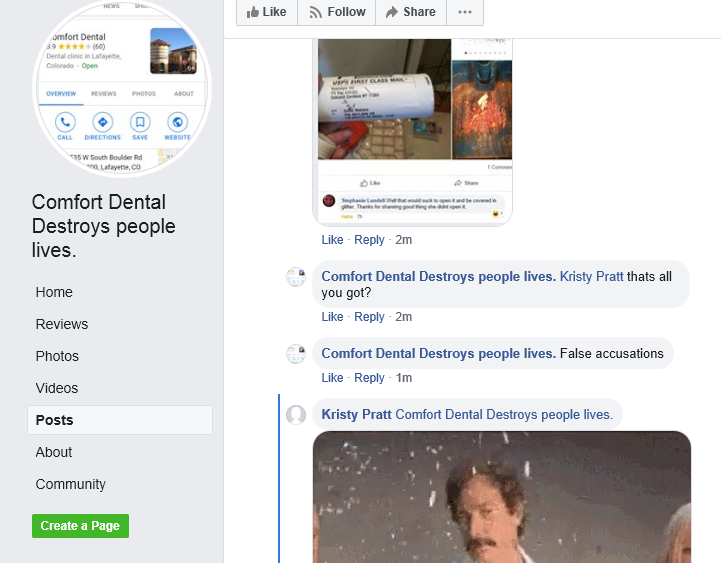Reply to the 'thats all you got?' comment
Screen dimensions: 721x563
pos(369,317)
